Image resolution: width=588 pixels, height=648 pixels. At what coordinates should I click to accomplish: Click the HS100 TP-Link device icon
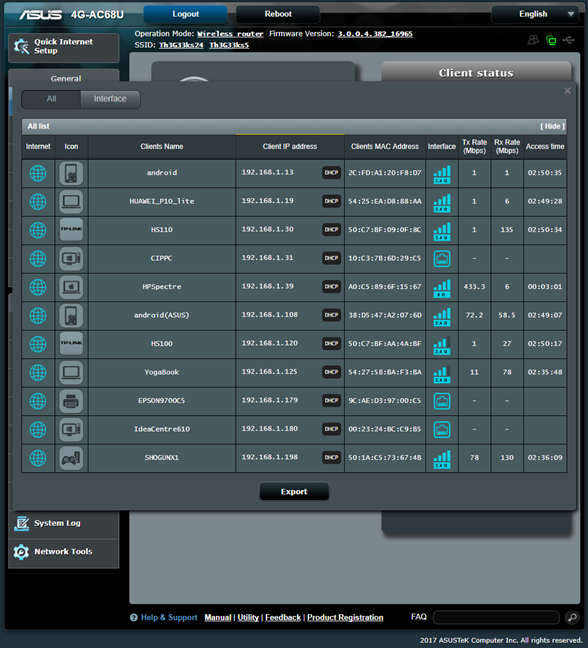click(x=71, y=344)
